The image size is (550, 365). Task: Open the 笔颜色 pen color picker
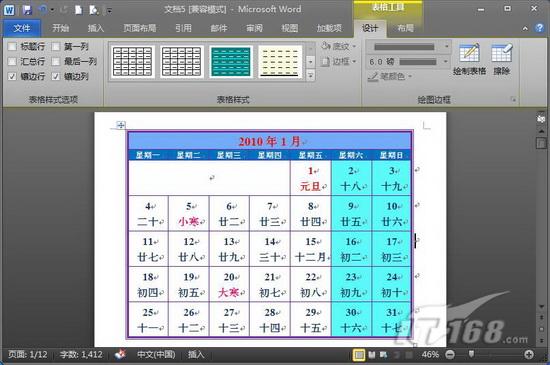[x=389, y=76]
